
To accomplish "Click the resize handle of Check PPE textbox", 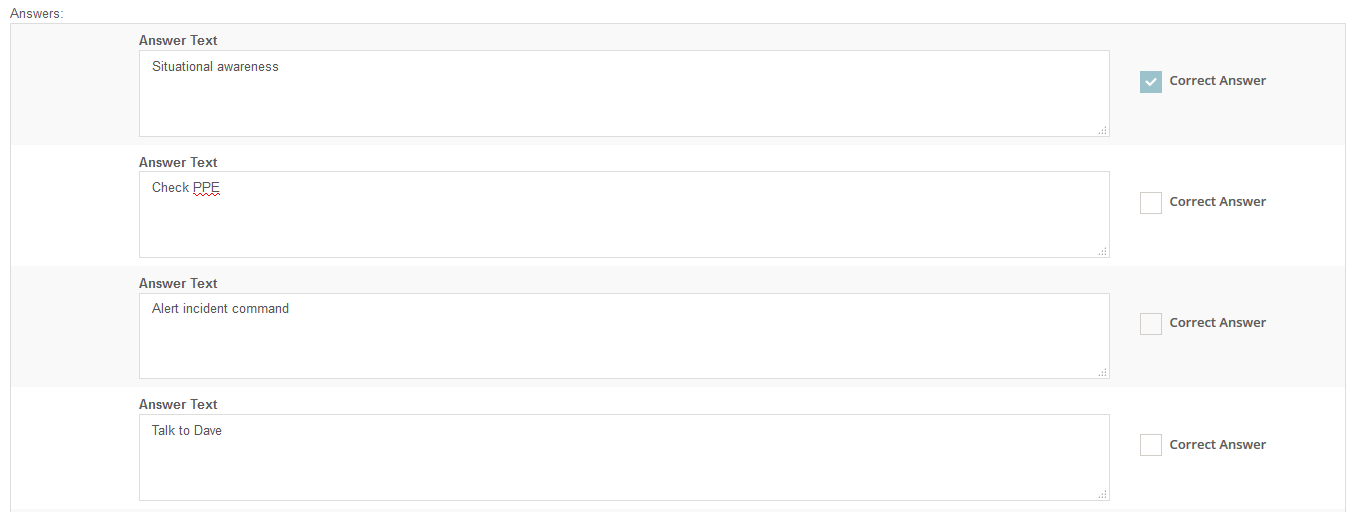I will [1102, 251].
